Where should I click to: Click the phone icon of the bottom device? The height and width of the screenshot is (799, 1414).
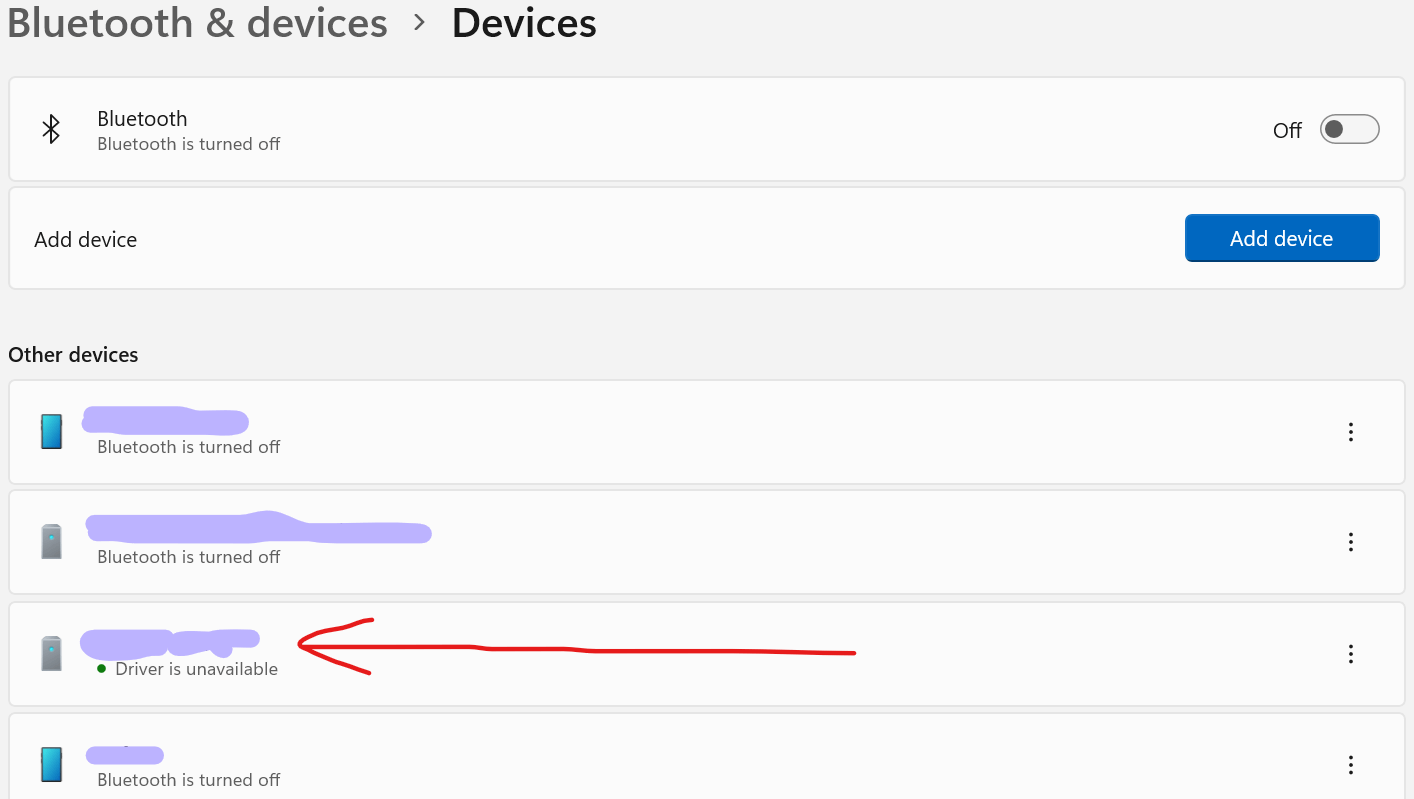point(51,764)
